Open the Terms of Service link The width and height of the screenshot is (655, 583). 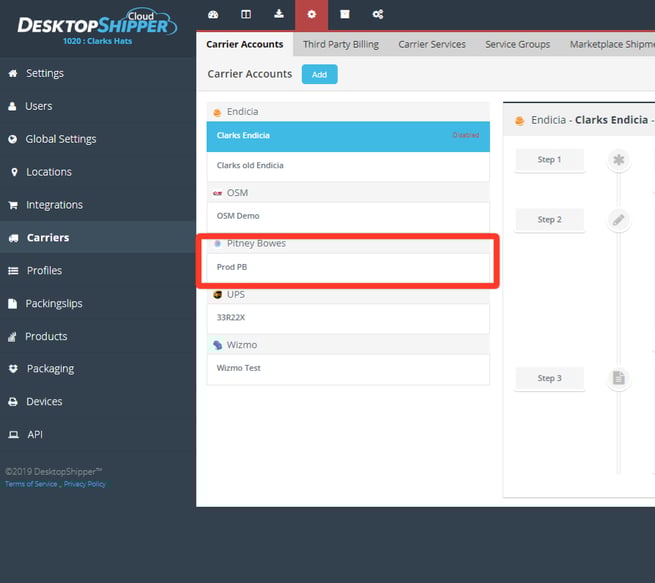click(x=31, y=484)
